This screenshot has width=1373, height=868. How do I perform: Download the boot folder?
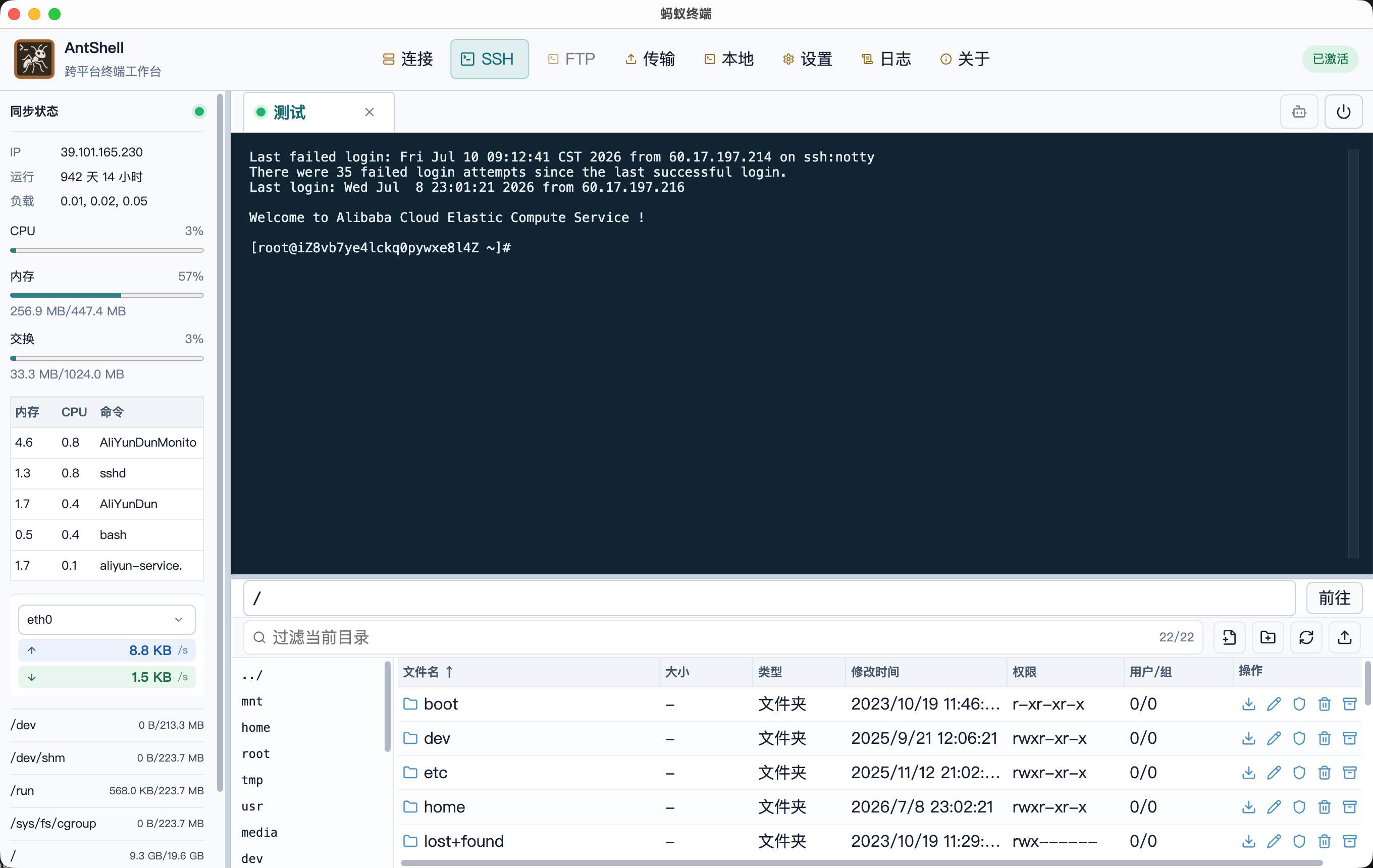(x=1249, y=704)
